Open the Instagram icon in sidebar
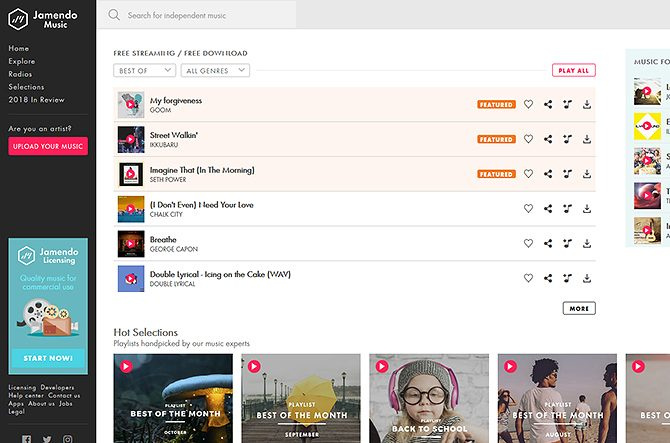This screenshot has height=443, width=670. pyautogui.click(x=68, y=438)
